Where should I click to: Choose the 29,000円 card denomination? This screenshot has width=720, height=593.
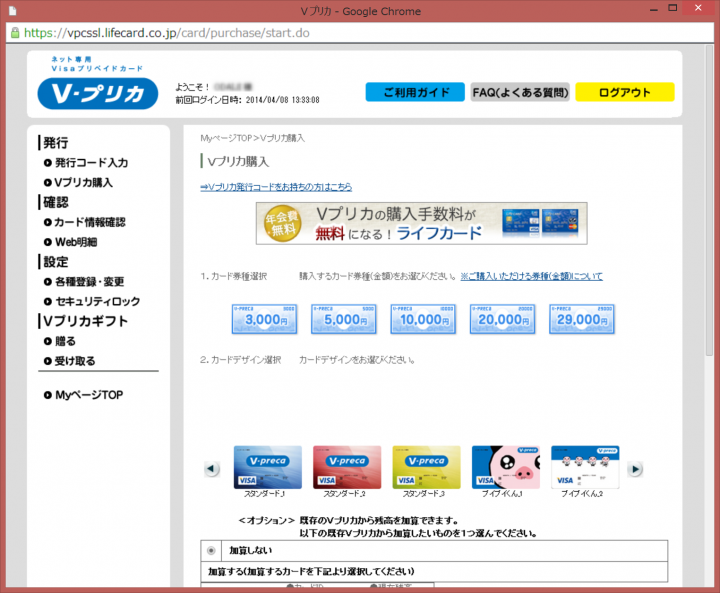tap(582, 319)
